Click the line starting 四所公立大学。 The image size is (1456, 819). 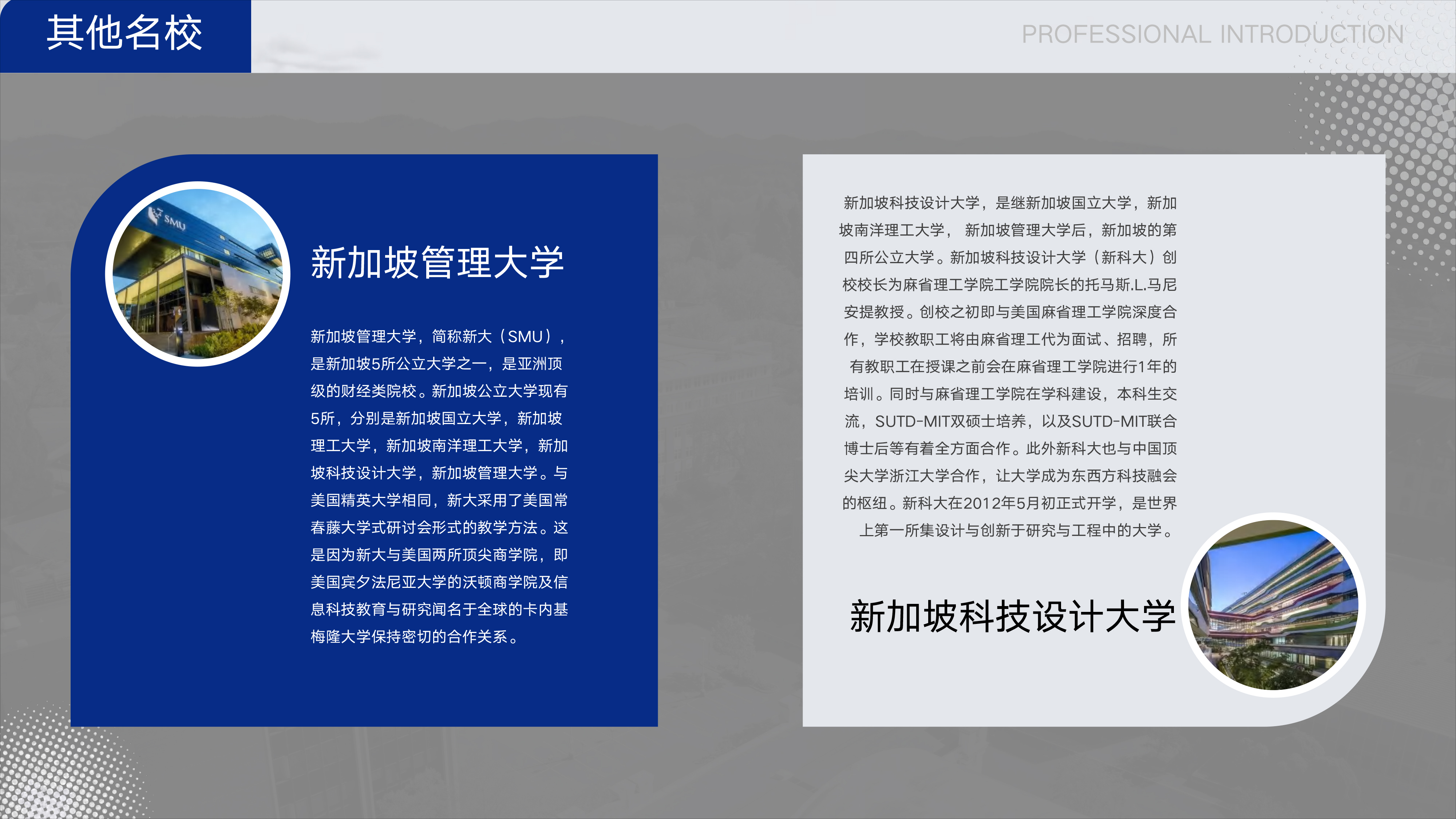1010,257
